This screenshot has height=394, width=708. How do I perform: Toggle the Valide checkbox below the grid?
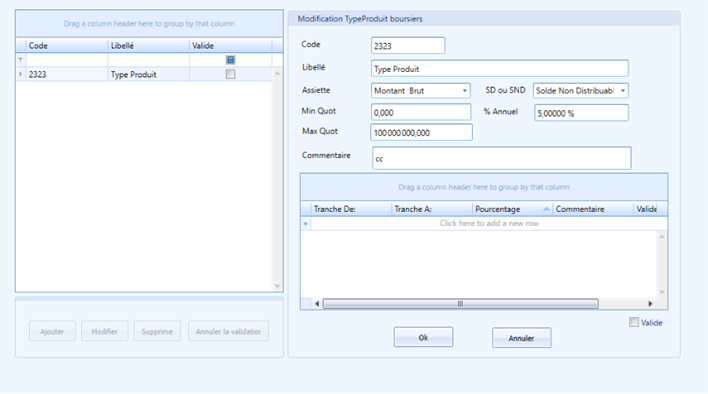click(634, 322)
